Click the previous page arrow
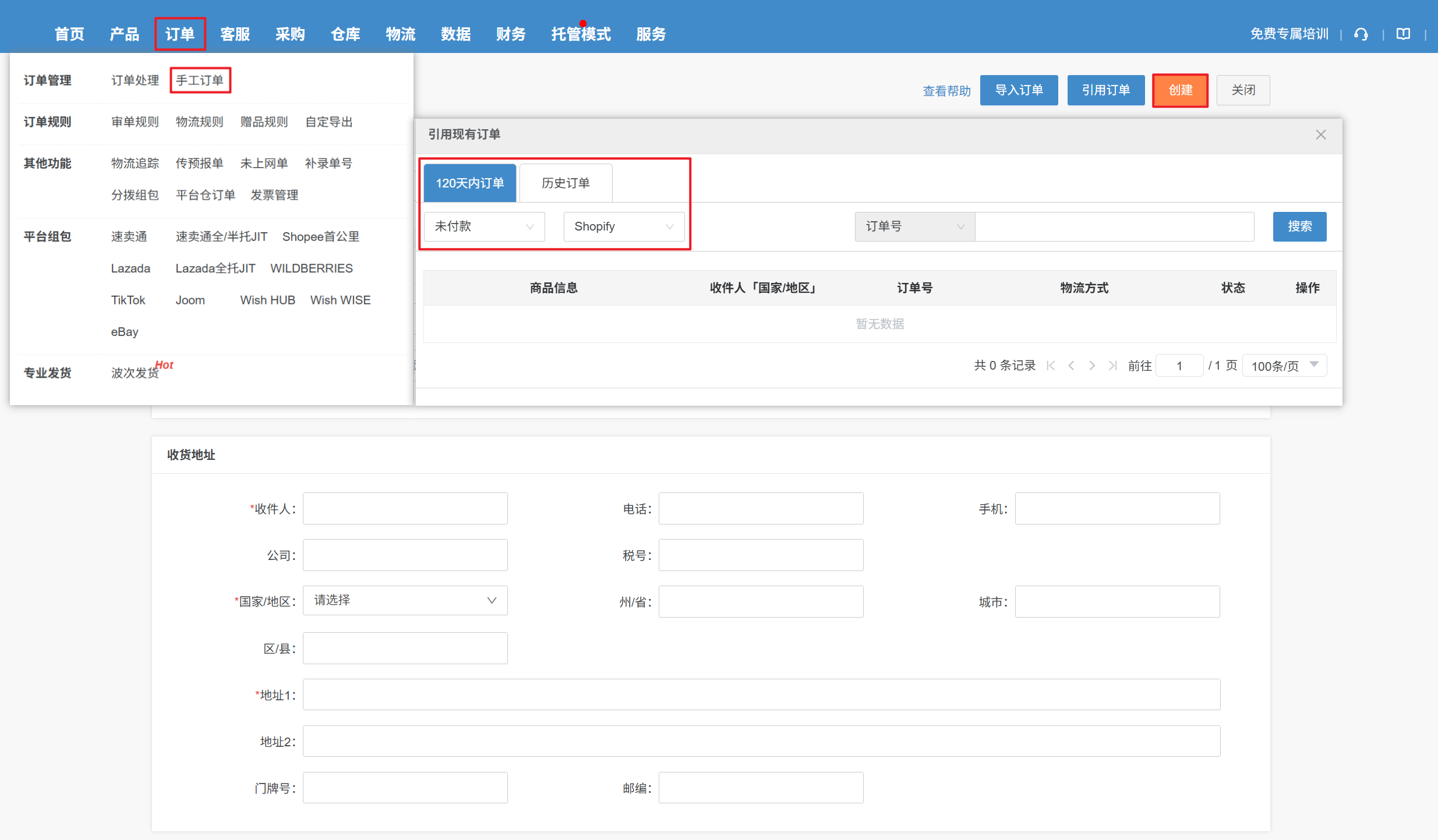1438x840 pixels. [1071, 366]
